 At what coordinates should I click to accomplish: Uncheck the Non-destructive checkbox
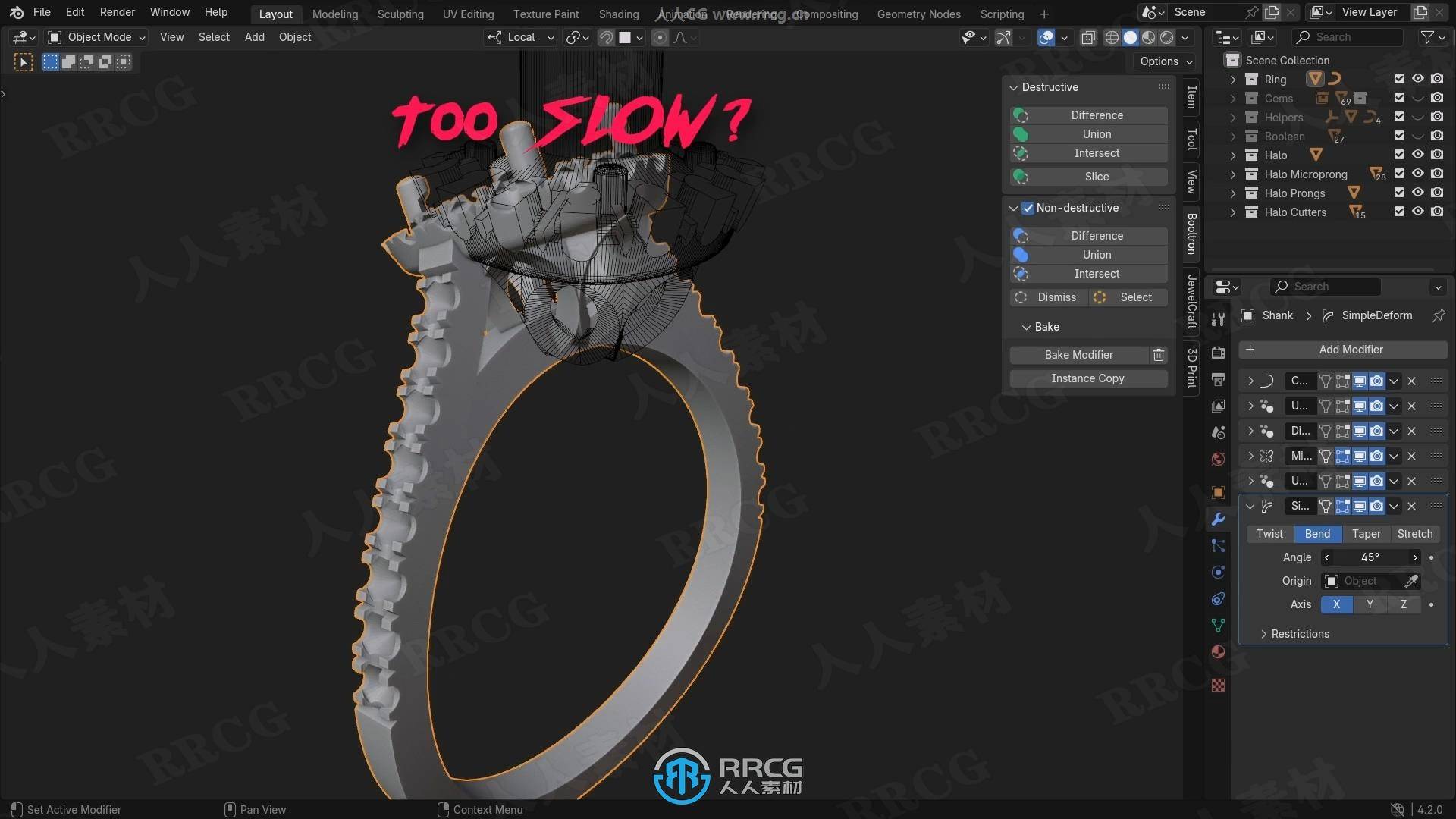click(x=1028, y=208)
